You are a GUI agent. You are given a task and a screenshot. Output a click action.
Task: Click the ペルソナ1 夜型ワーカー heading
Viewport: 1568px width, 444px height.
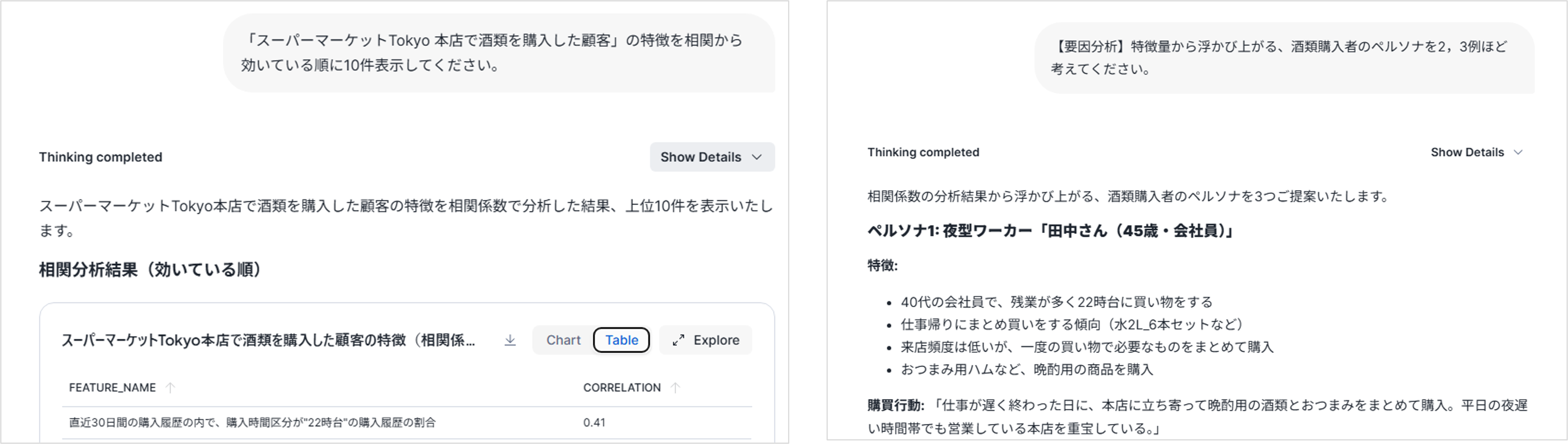(x=1051, y=231)
